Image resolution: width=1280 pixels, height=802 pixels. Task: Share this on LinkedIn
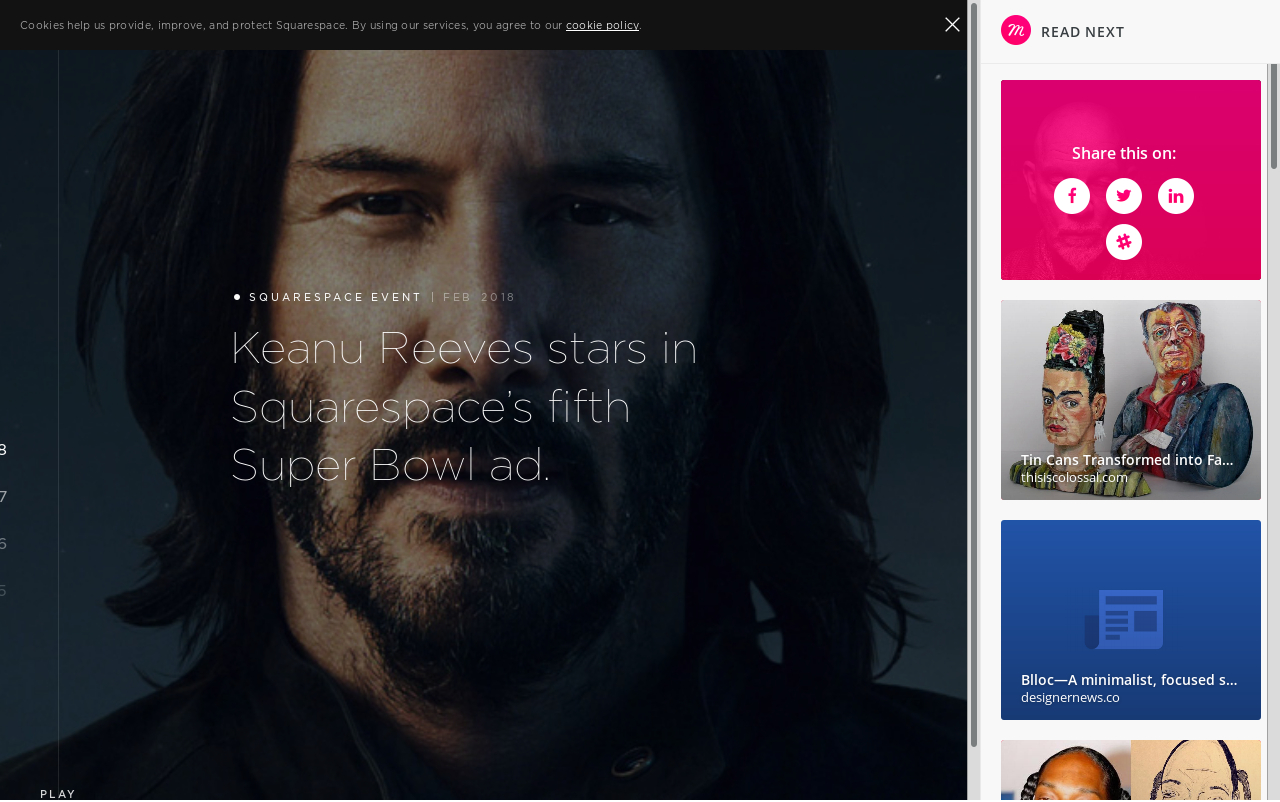[1175, 196]
